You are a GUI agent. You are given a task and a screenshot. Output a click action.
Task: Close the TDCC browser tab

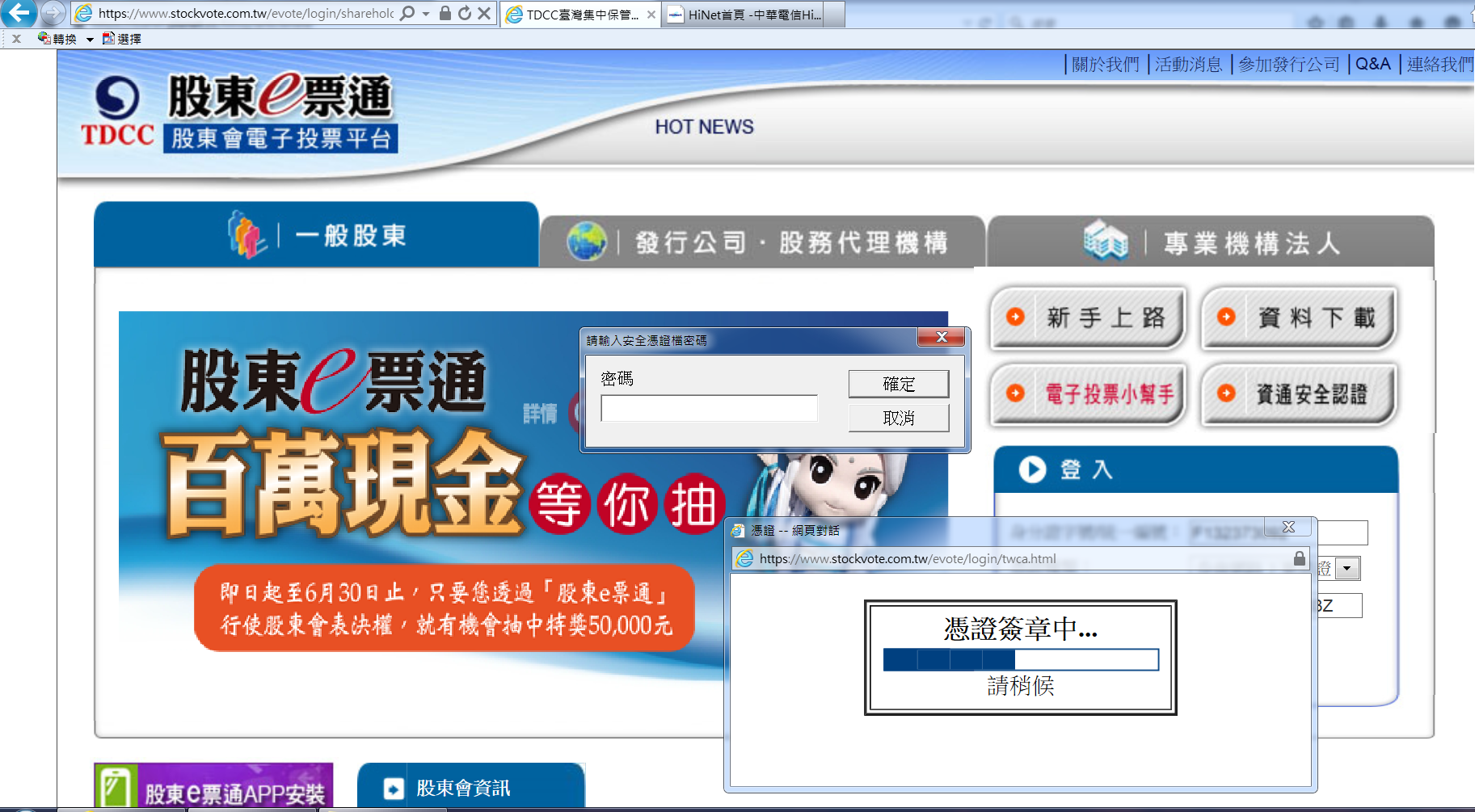(651, 15)
